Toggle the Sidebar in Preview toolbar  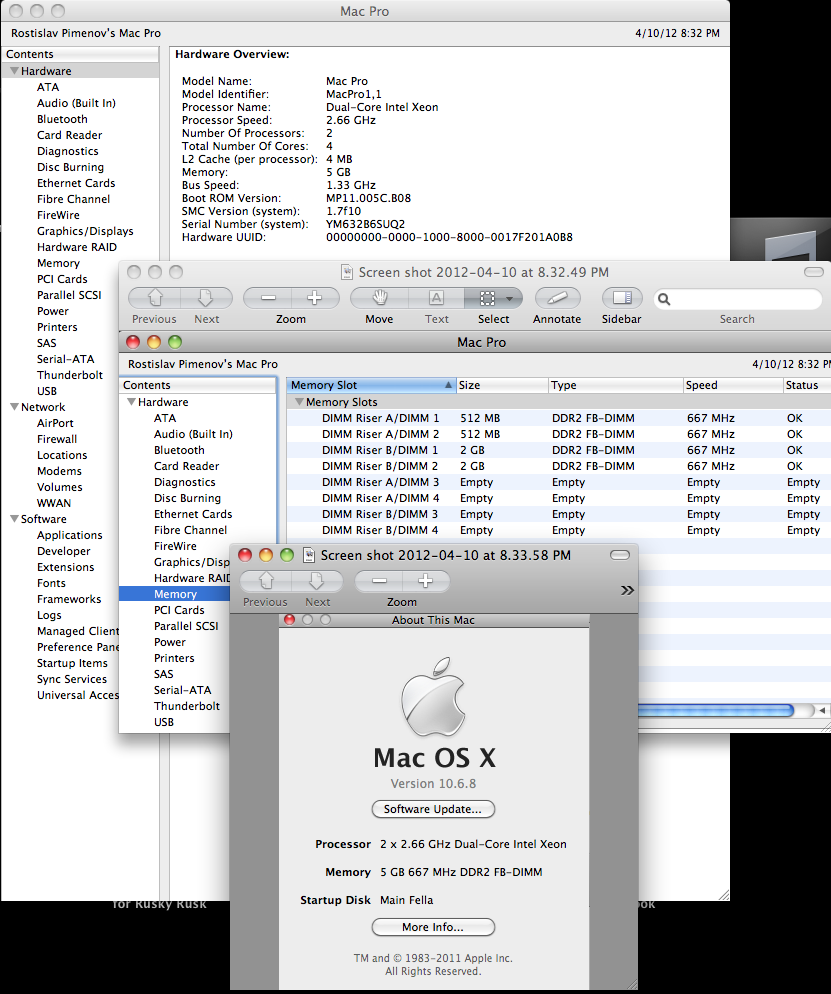point(622,298)
